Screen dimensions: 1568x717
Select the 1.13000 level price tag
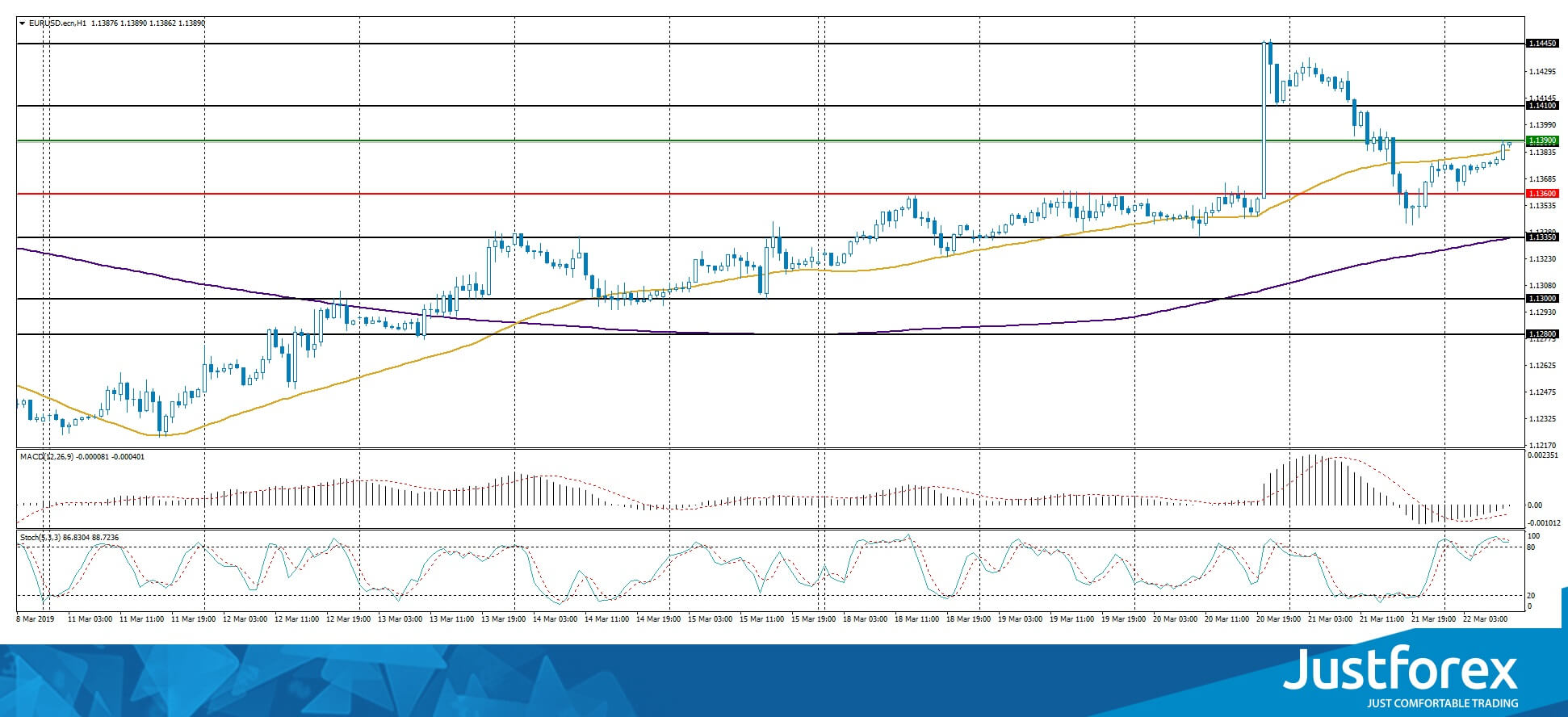coord(1542,299)
